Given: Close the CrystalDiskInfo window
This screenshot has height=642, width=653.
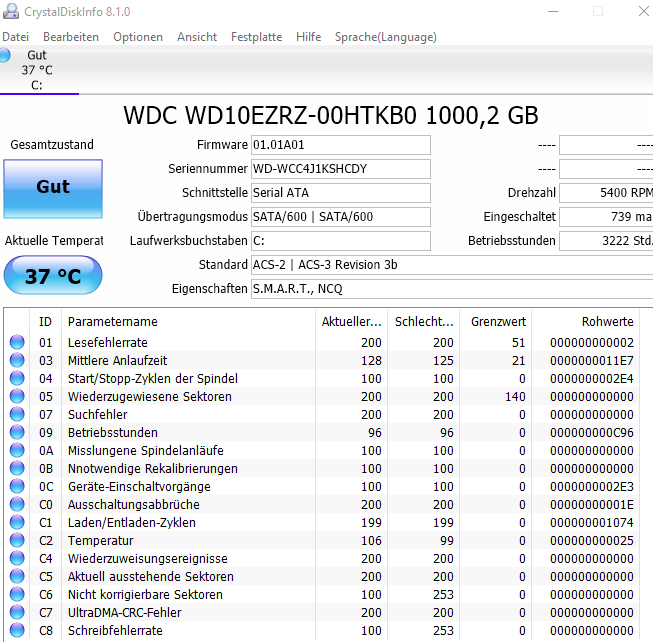Looking at the screenshot, I should (x=644, y=12).
